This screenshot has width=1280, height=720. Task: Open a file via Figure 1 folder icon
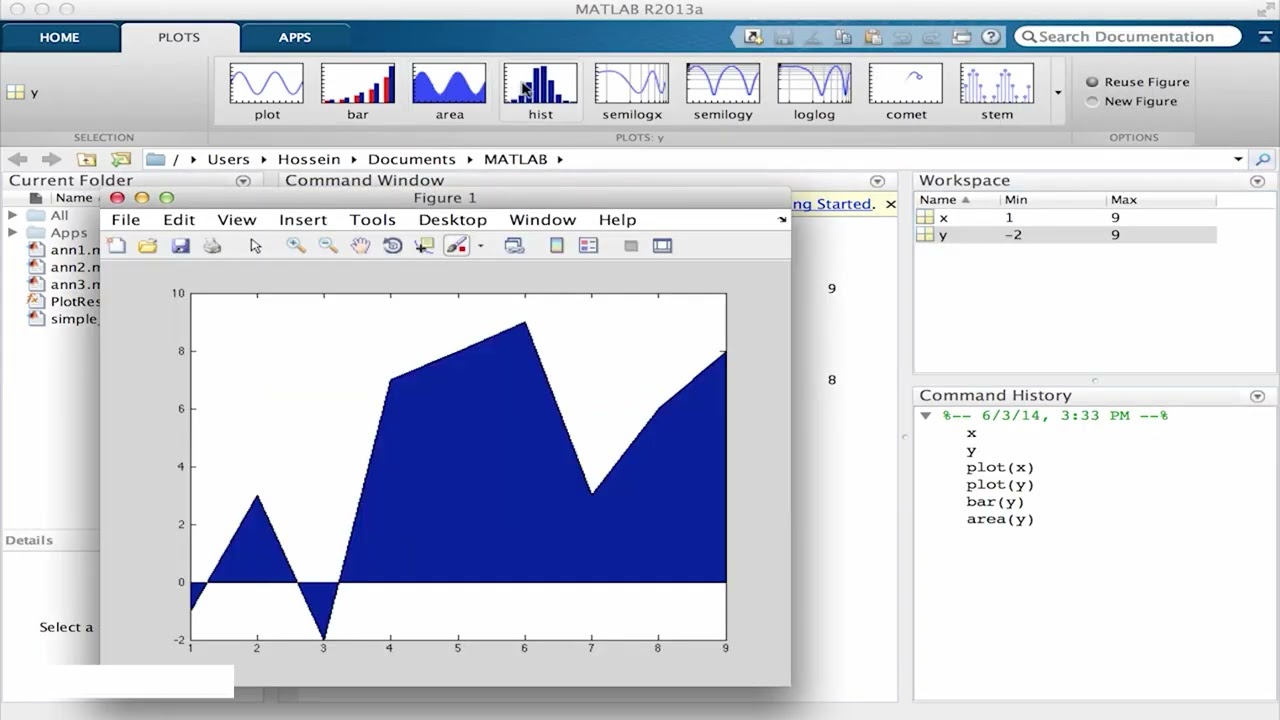(147, 245)
